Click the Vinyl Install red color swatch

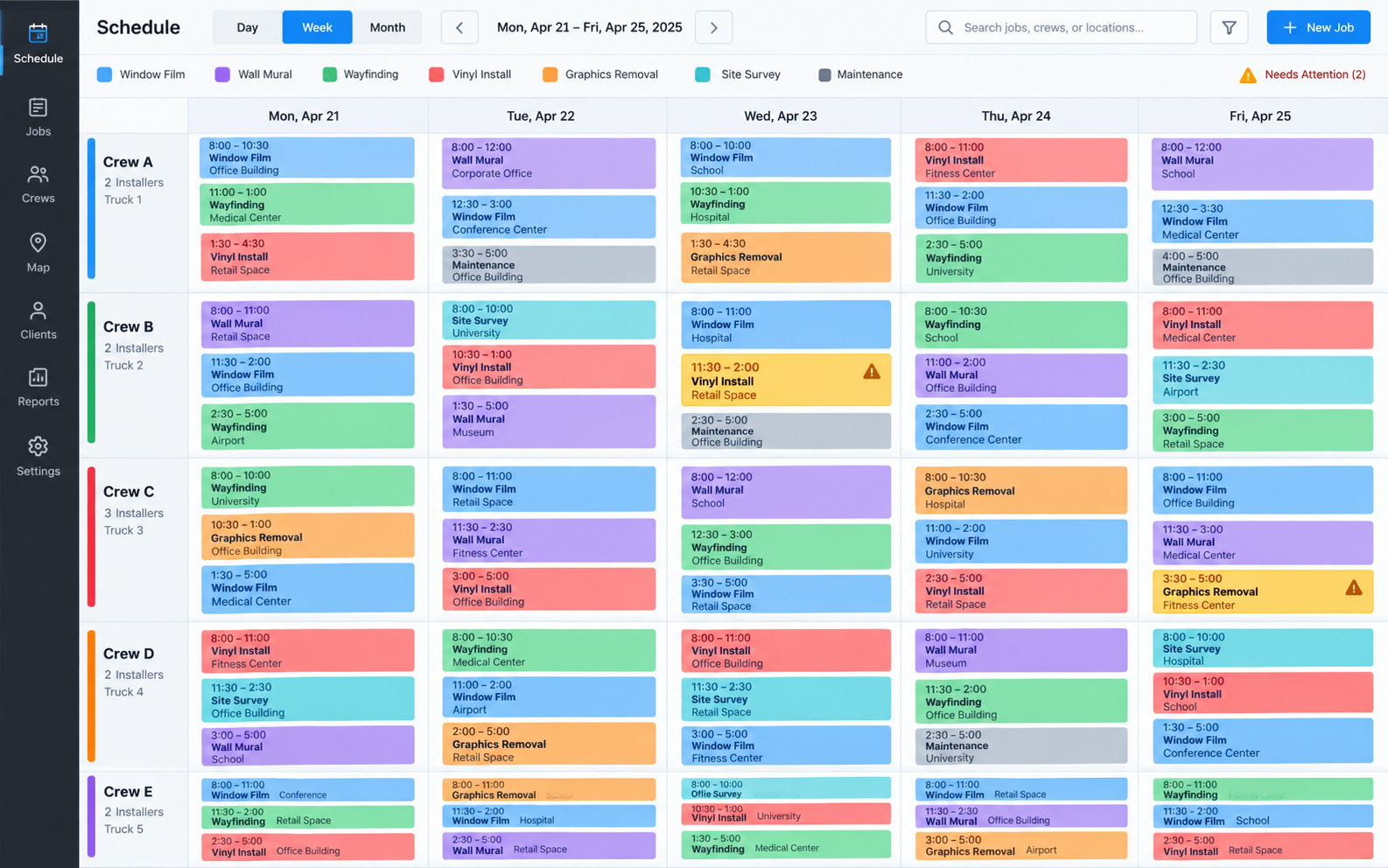click(x=436, y=74)
